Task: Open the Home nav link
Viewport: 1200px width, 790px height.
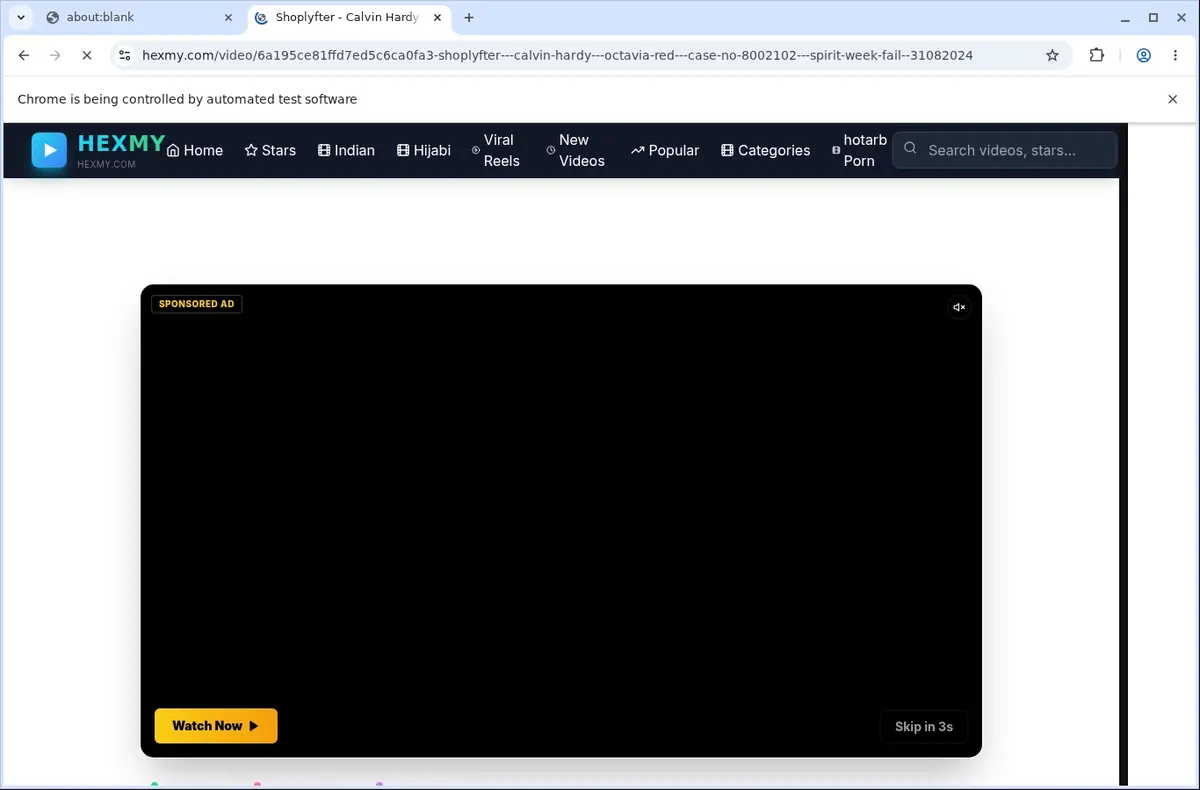Action: coord(195,150)
